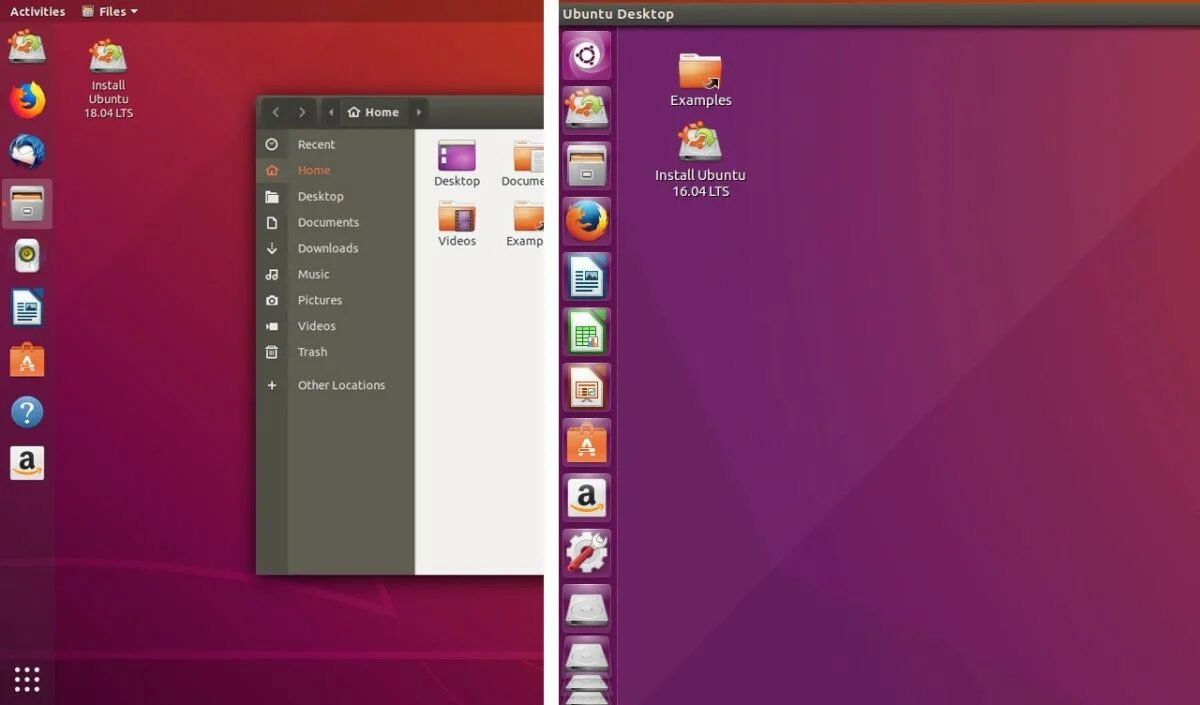Open Amazon in the Unity launcher
The image size is (1200, 705).
(587, 497)
